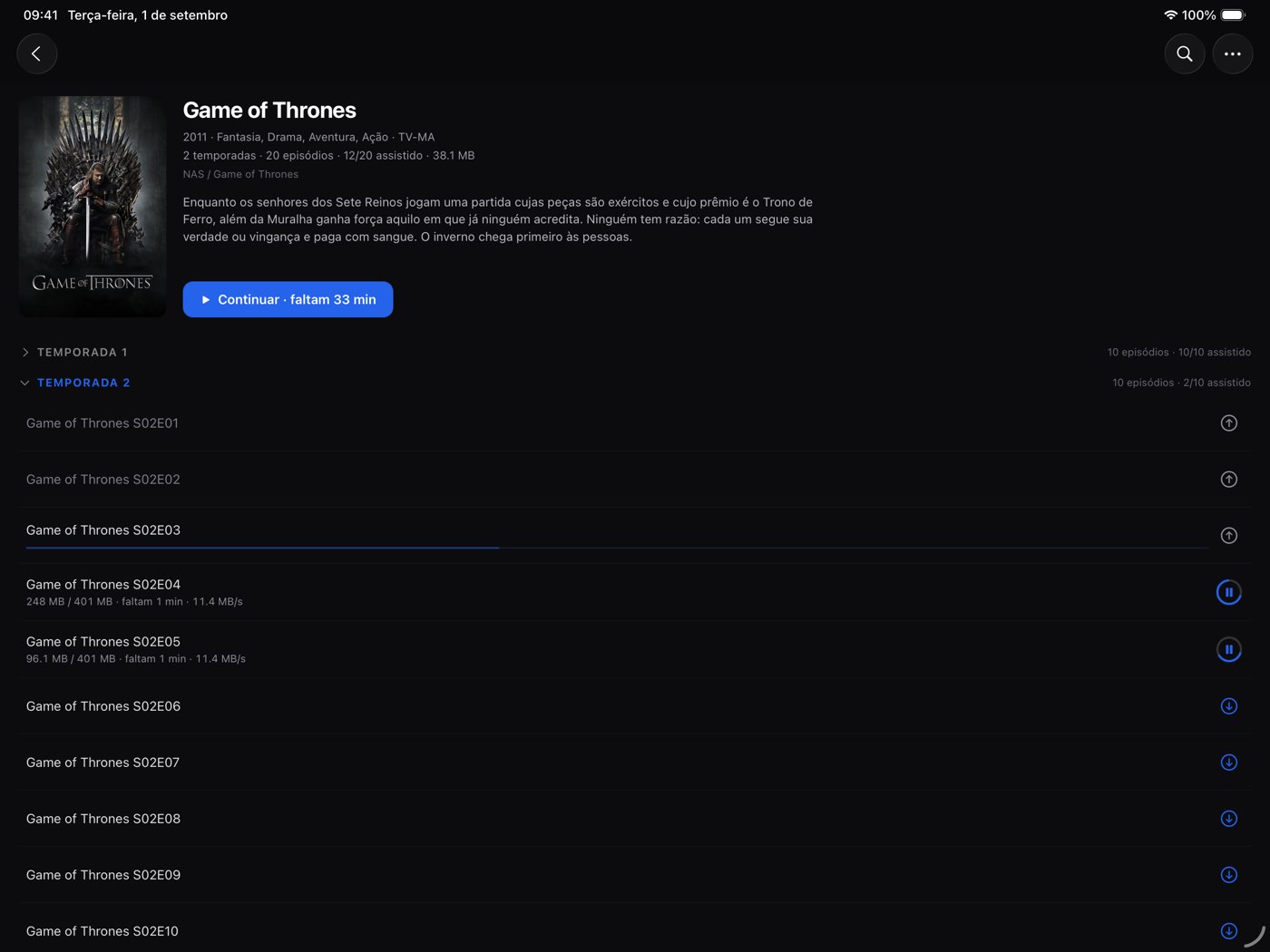Click the genre line starting with 2011
The image size is (1270, 952).
(308, 138)
